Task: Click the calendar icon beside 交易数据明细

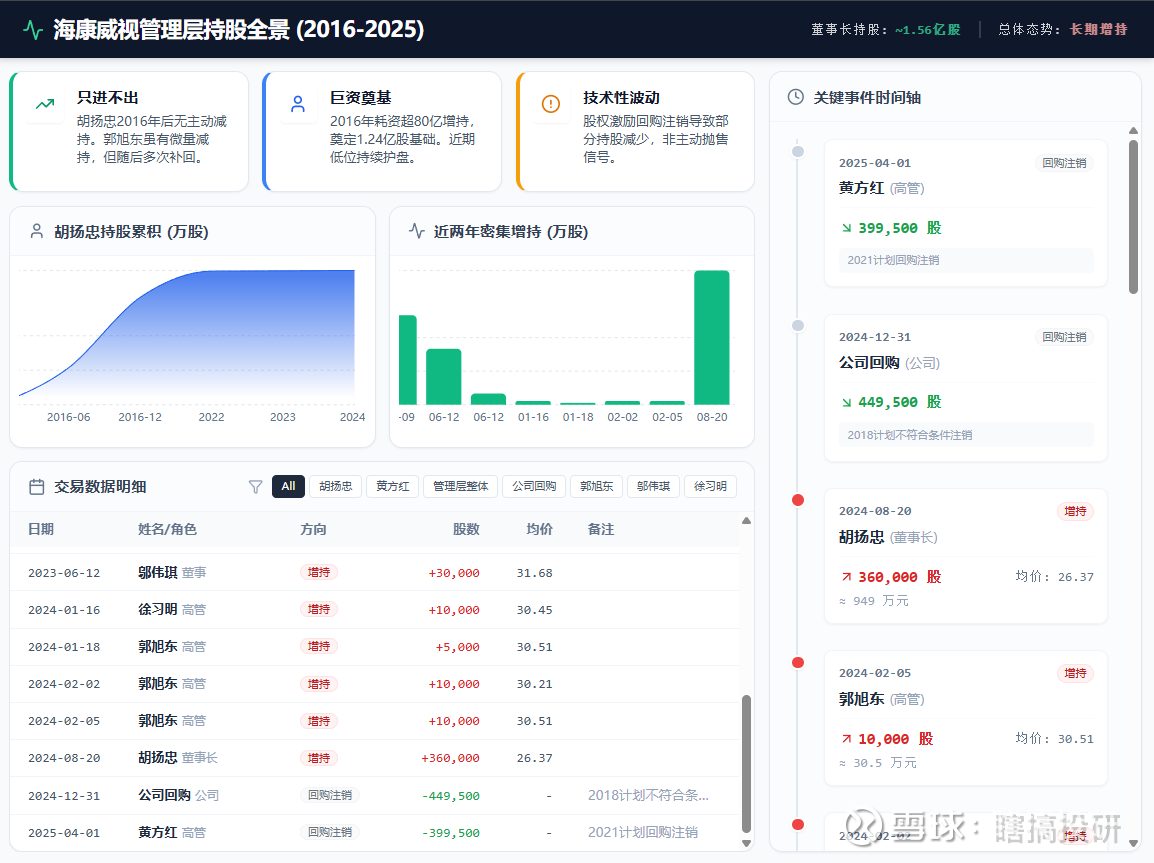Action: [x=36, y=486]
